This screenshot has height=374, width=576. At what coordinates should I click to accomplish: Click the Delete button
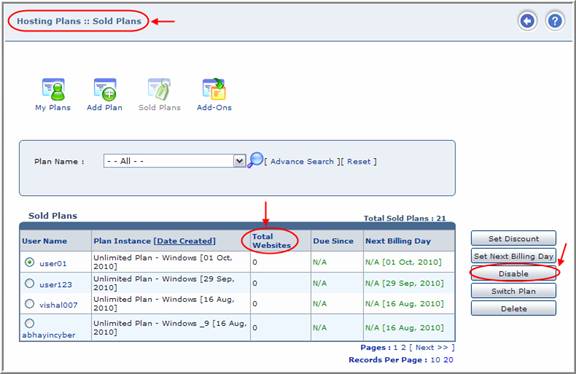point(514,309)
